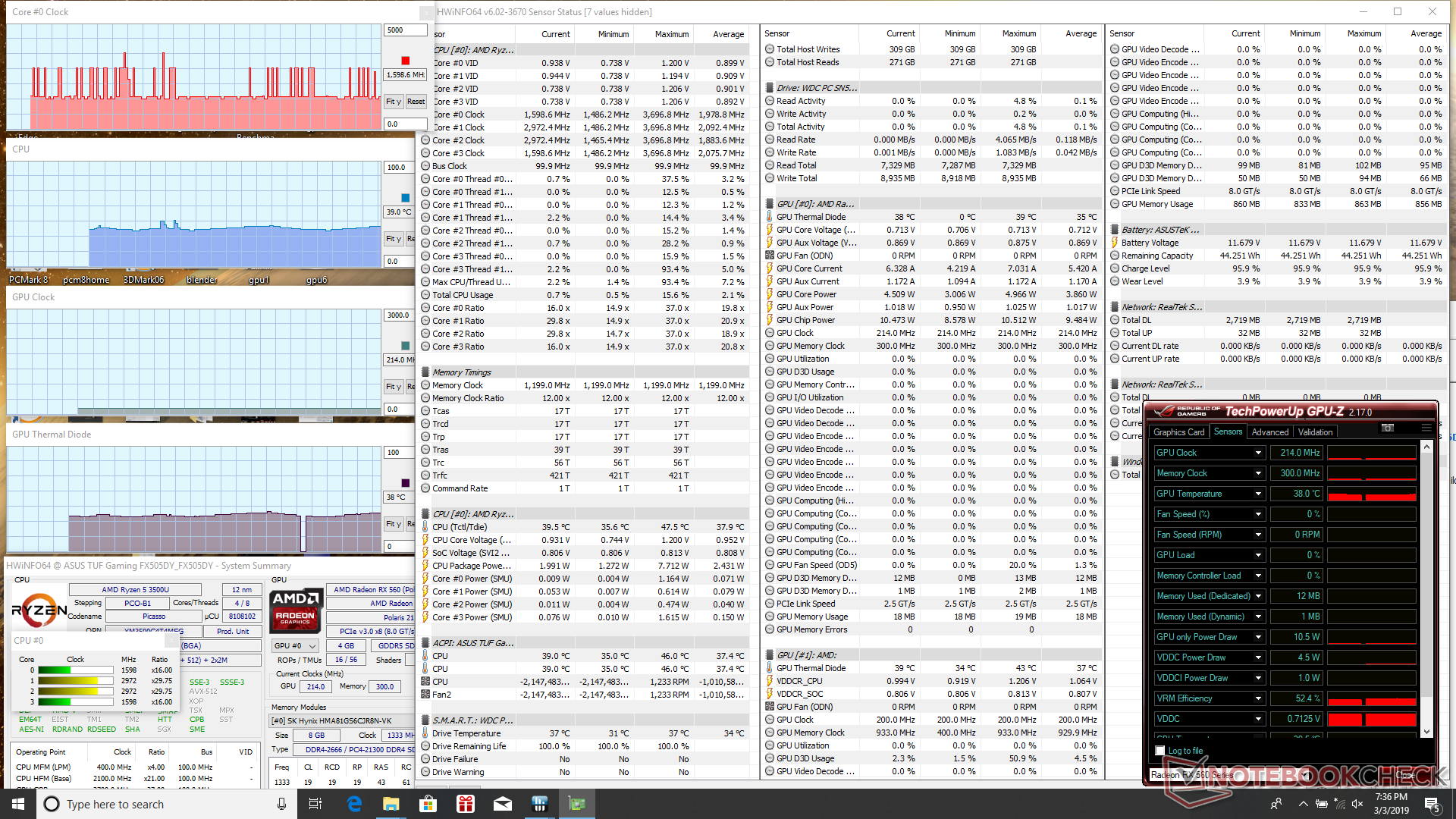Expand the GPU #0 selector dropdown

(295, 645)
